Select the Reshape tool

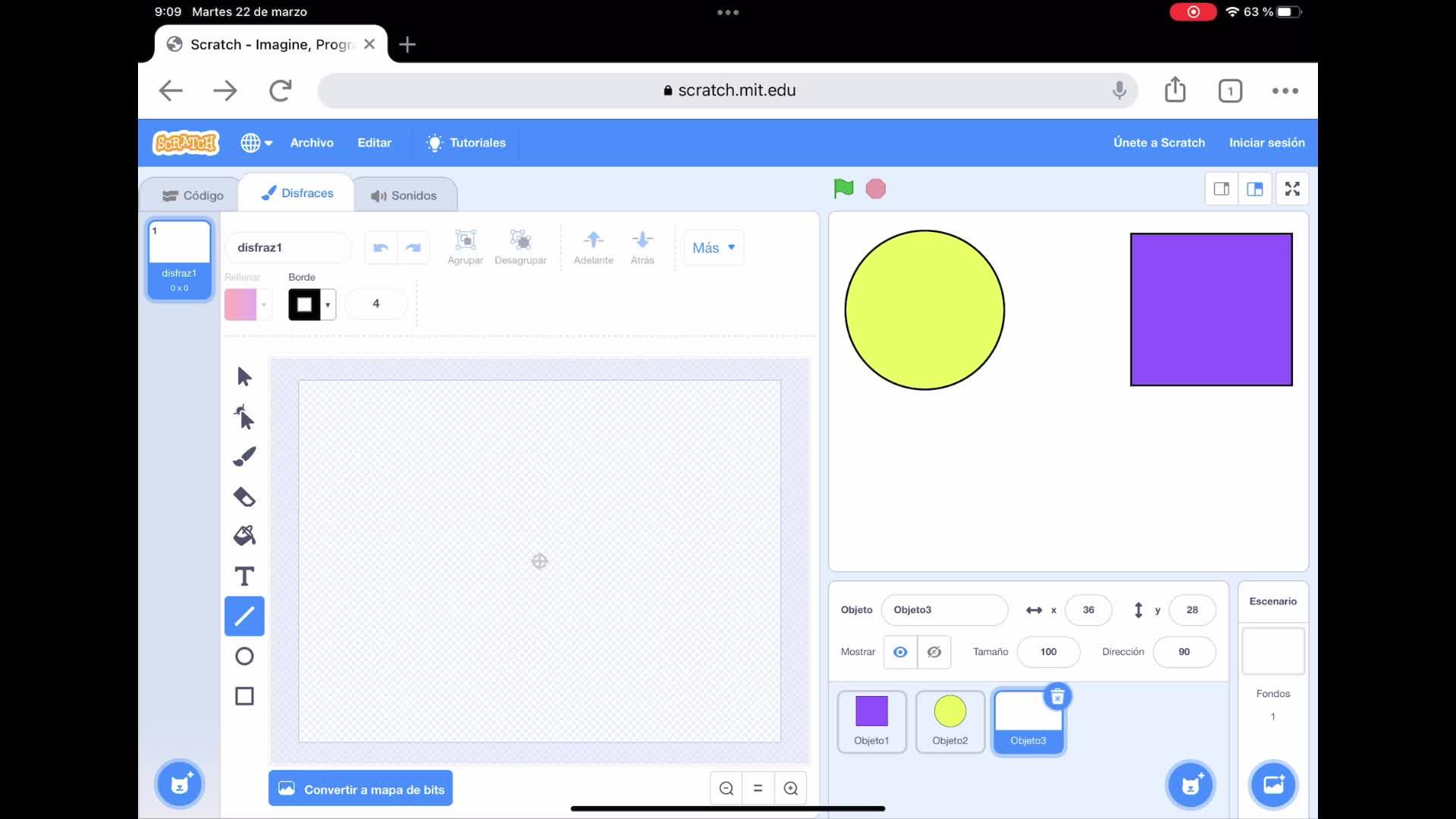[x=244, y=417]
